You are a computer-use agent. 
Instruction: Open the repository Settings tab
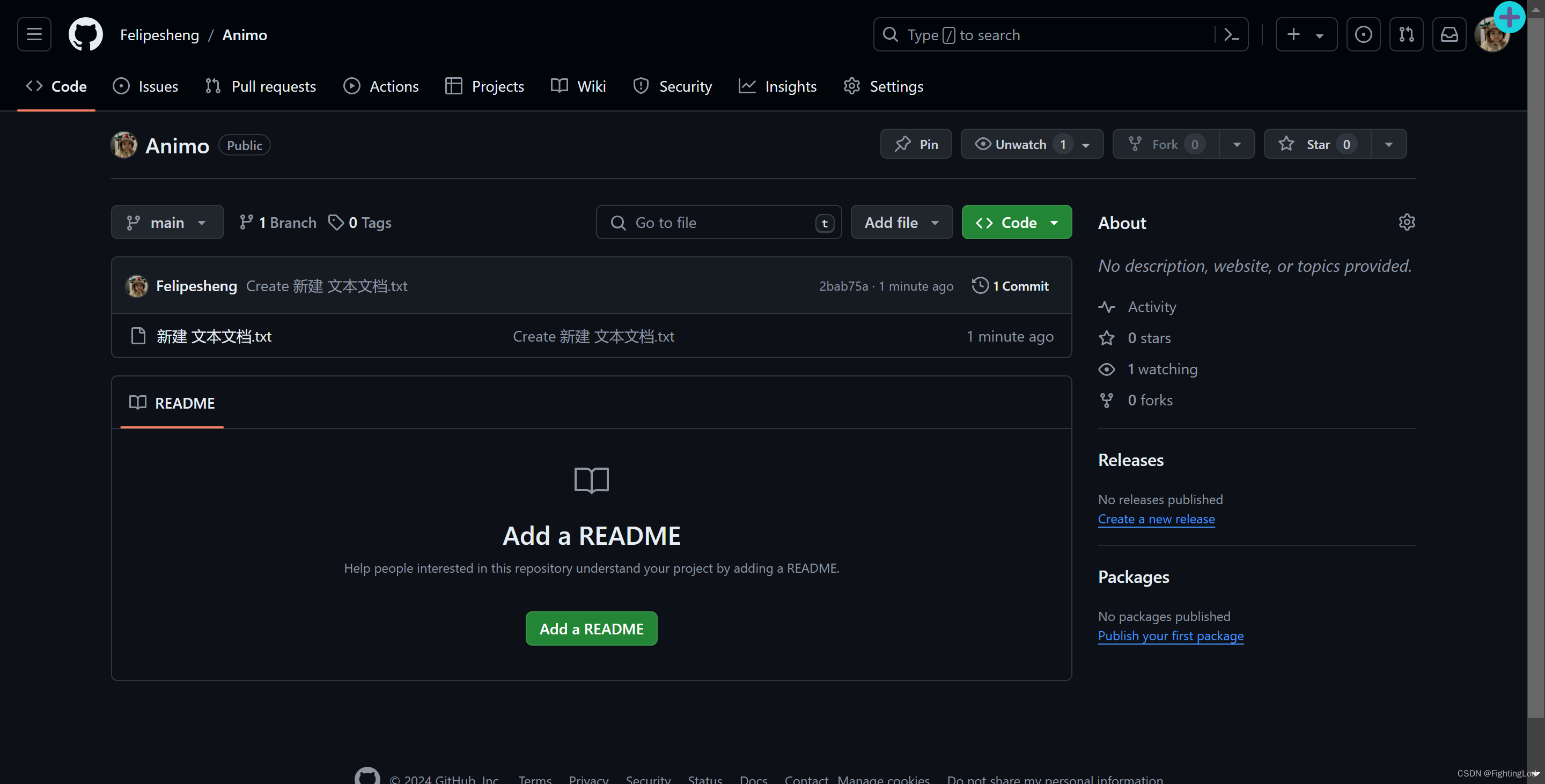click(x=884, y=86)
